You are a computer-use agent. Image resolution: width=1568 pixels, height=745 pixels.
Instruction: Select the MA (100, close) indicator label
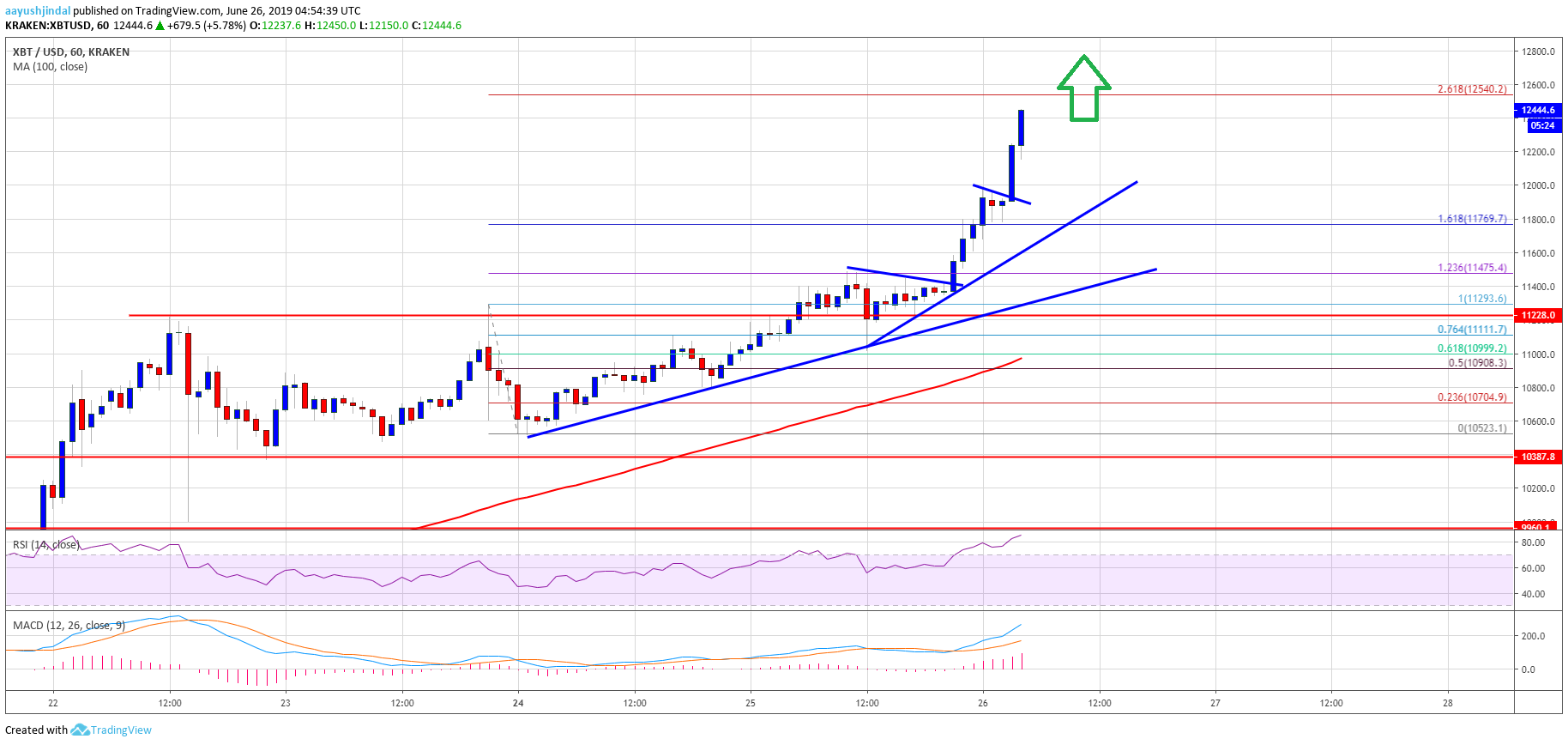[x=50, y=67]
